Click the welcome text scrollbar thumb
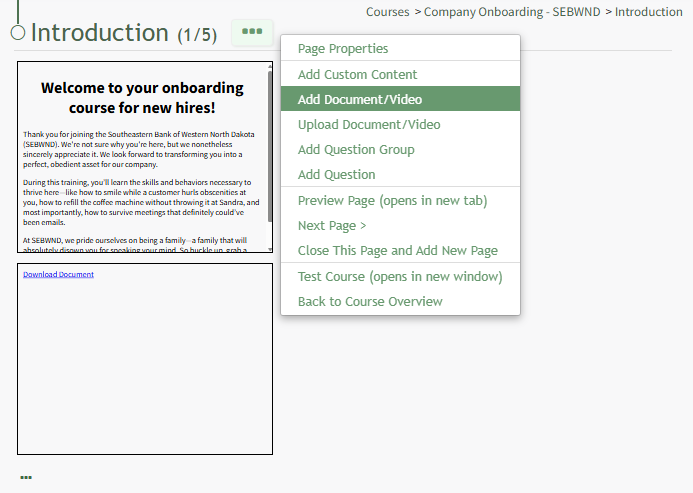 tap(270, 146)
